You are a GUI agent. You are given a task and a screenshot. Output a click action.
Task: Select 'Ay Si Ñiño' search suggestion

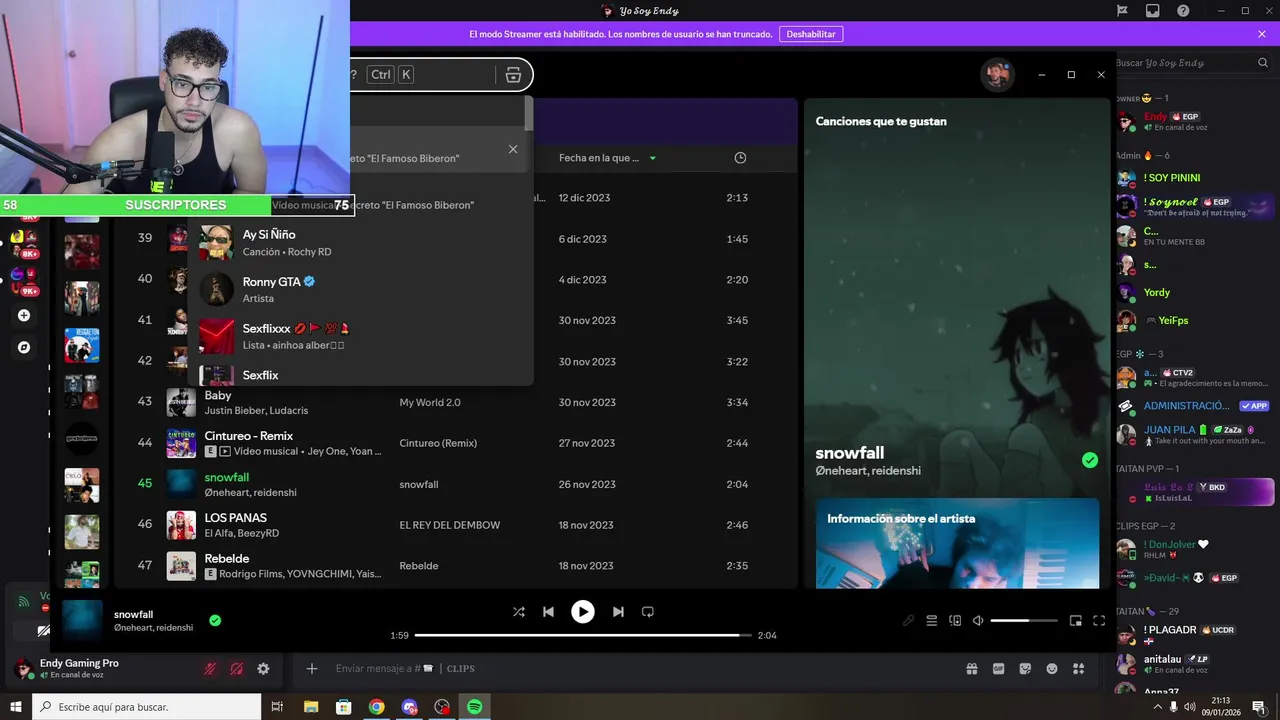click(x=360, y=242)
